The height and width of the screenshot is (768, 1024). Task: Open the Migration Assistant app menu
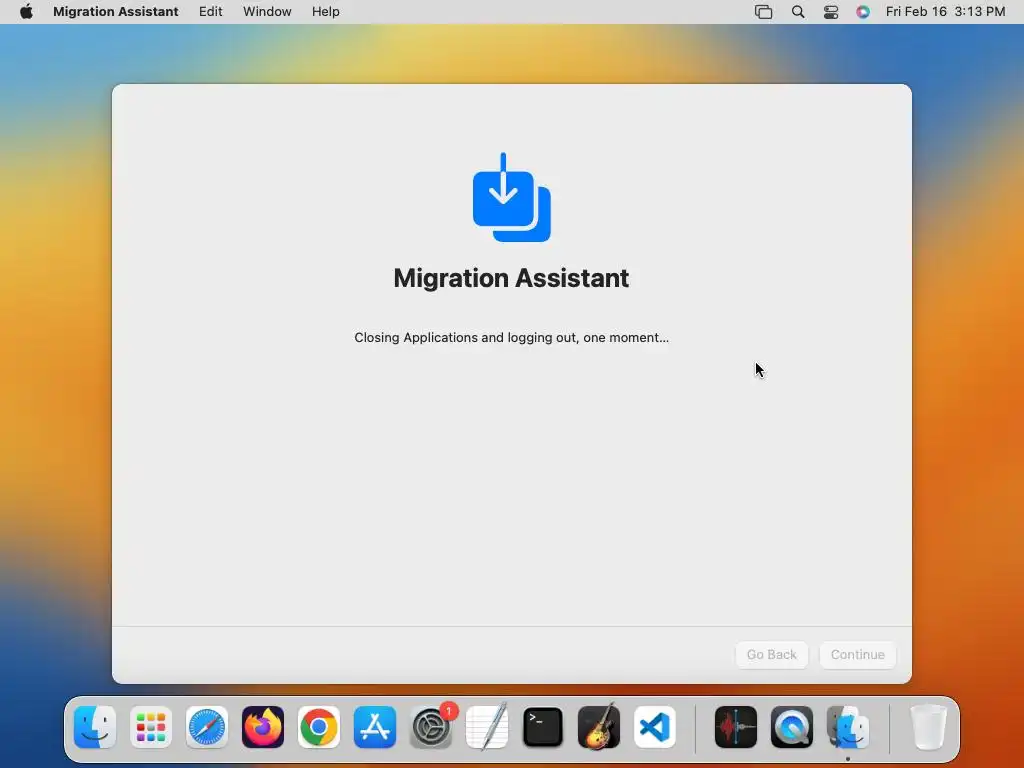[116, 12]
